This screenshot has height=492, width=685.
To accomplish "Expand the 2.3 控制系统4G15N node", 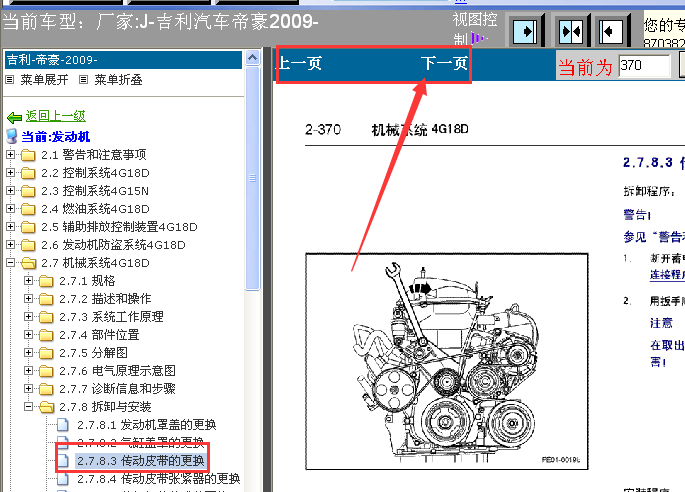I will 10,191.
